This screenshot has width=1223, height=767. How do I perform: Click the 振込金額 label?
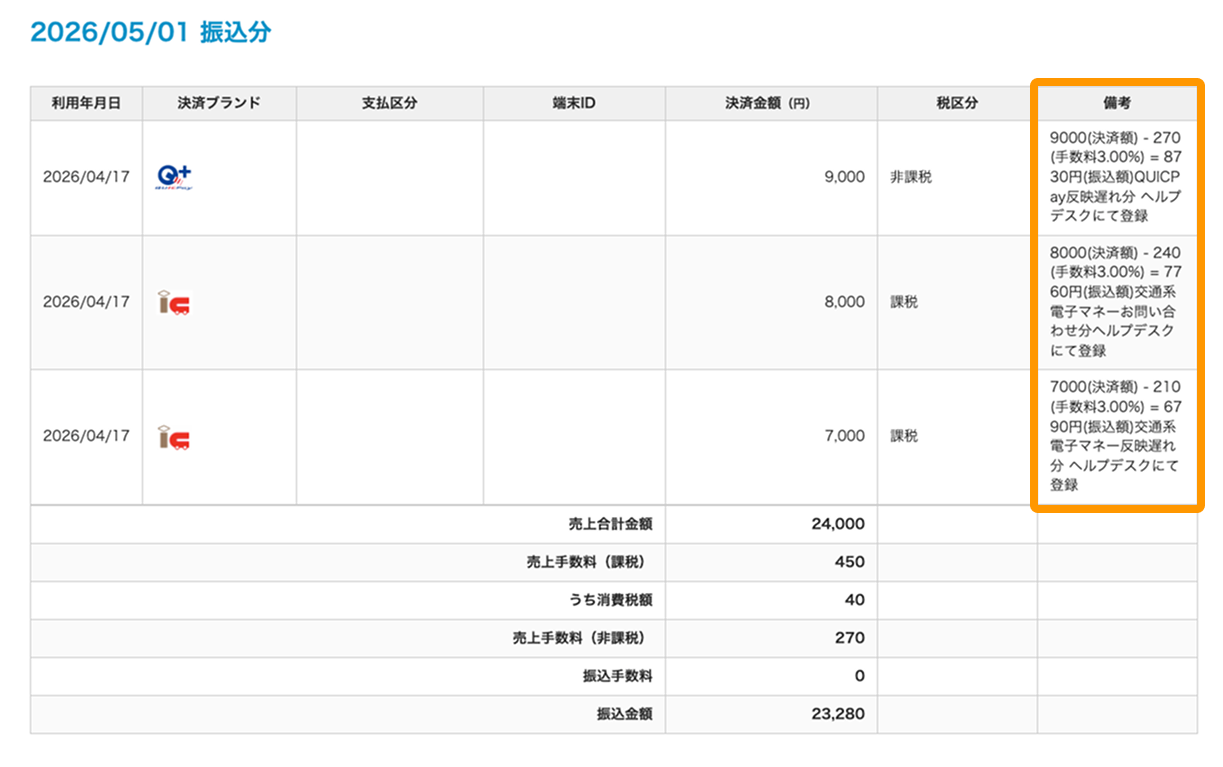point(625,714)
